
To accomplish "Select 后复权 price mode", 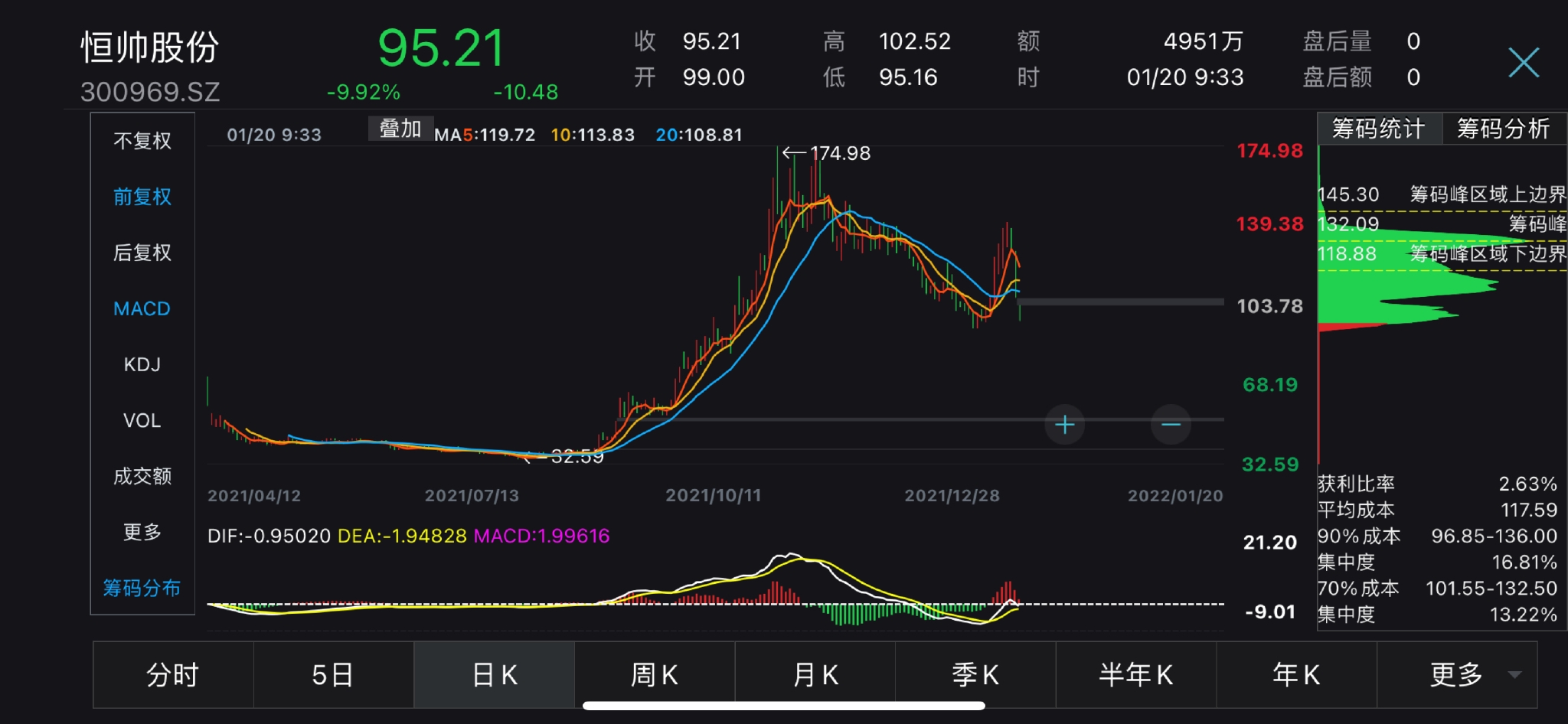I will pyautogui.click(x=142, y=253).
